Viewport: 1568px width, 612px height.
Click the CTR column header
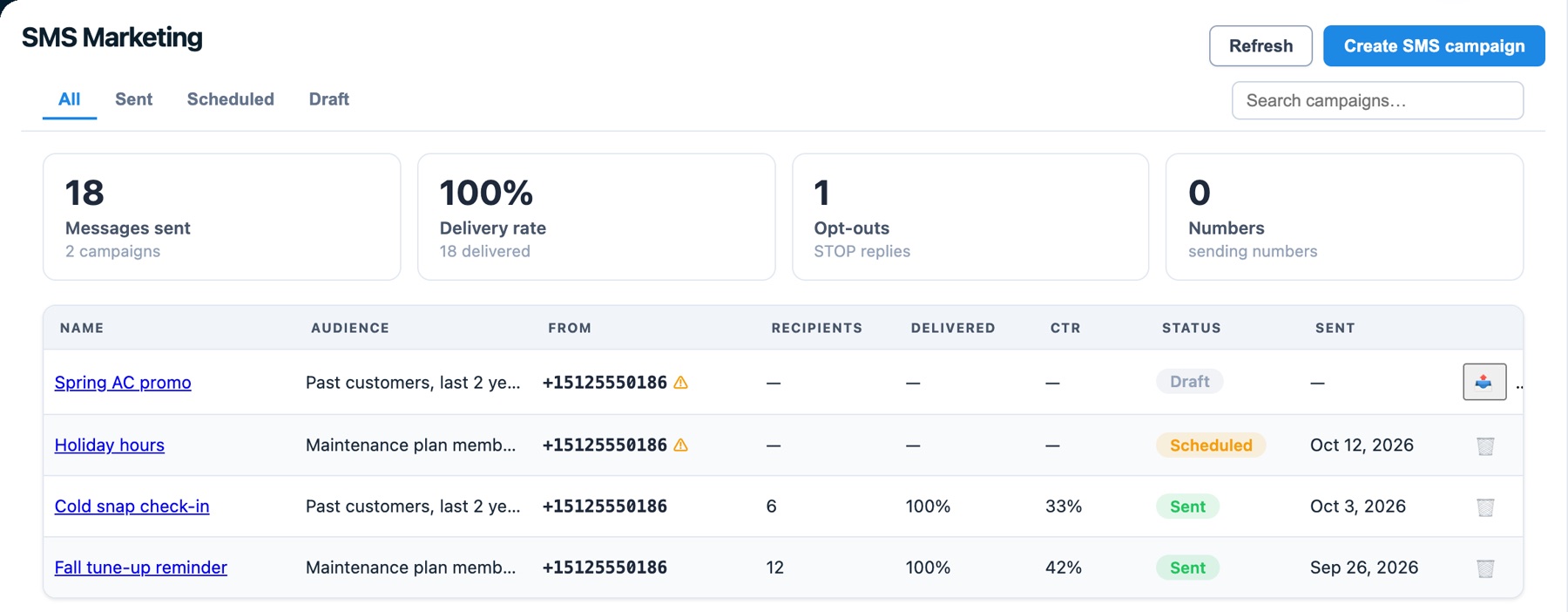point(1065,328)
